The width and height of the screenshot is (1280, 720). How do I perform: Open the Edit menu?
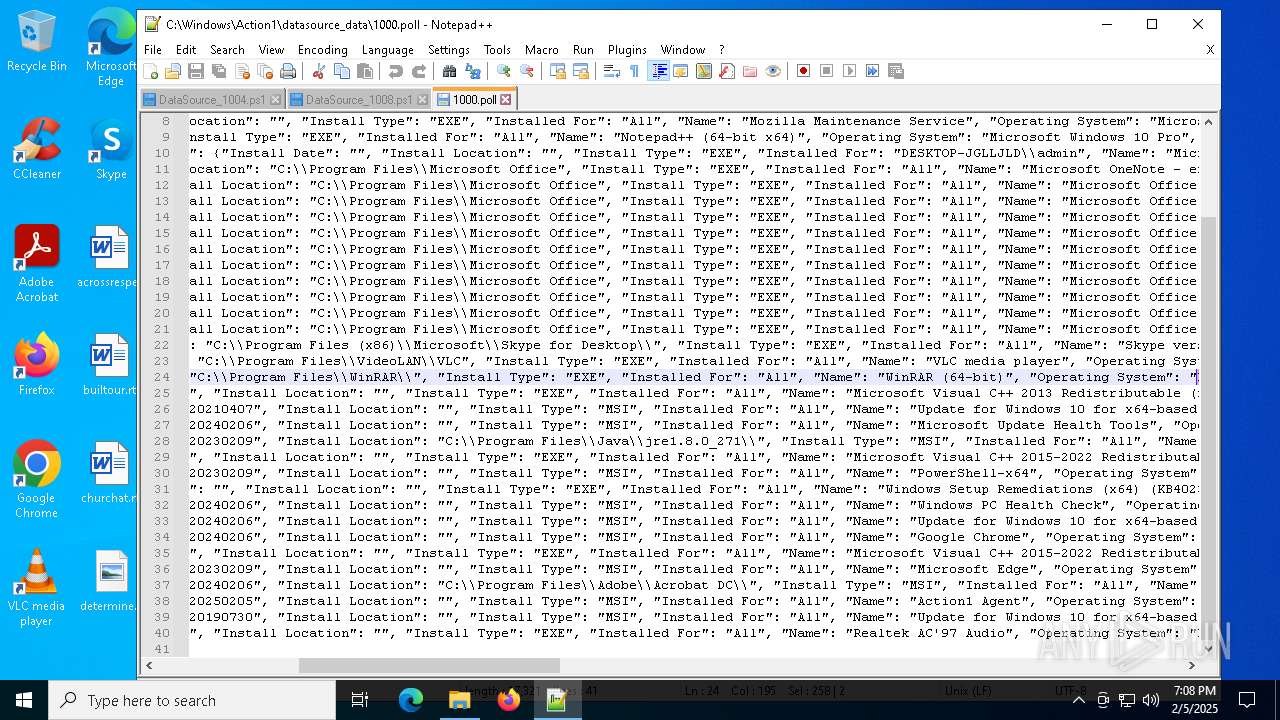[x=186, y=49]
